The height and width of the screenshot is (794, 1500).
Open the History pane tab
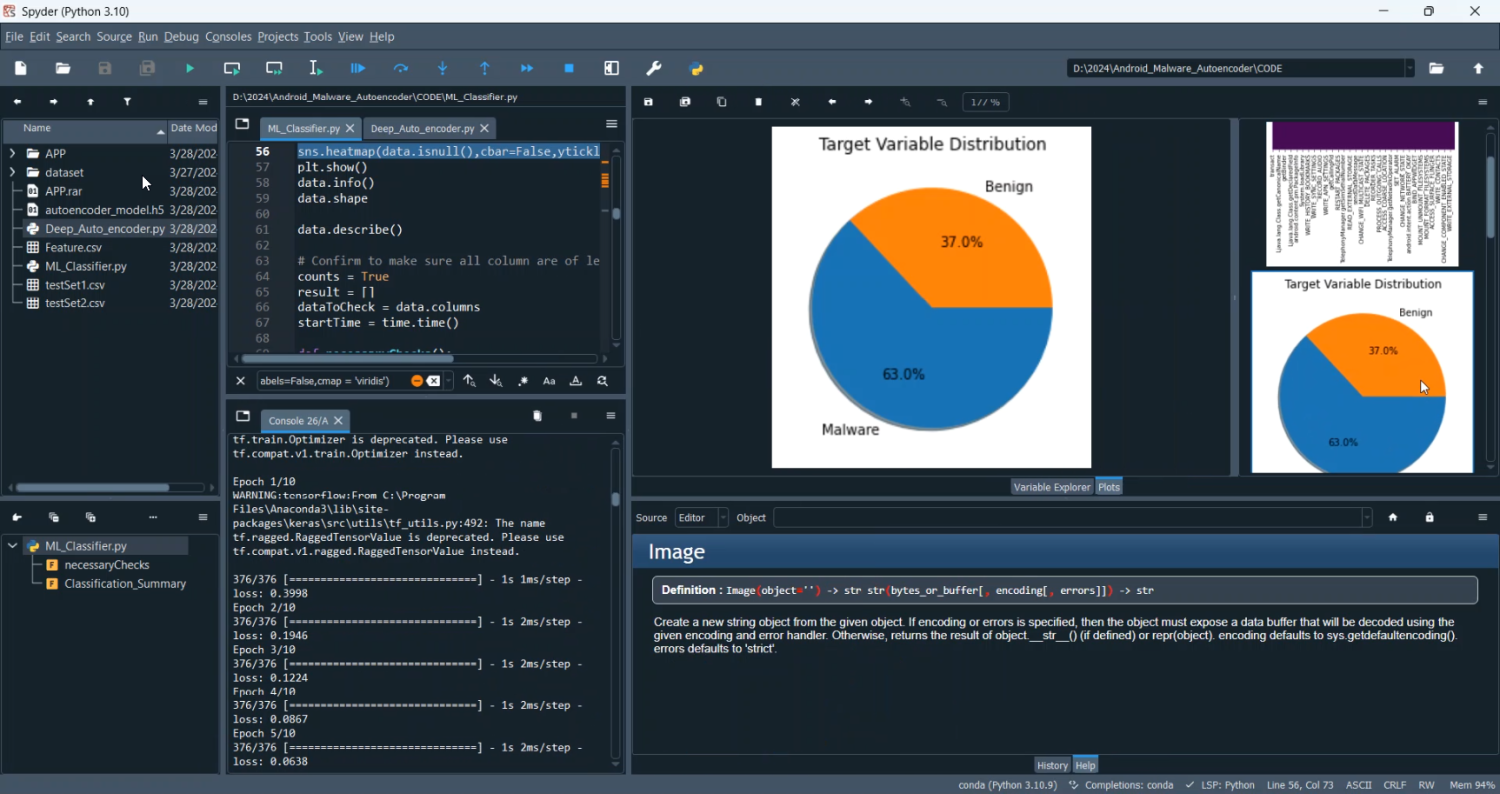click(x=1051, y=765)
